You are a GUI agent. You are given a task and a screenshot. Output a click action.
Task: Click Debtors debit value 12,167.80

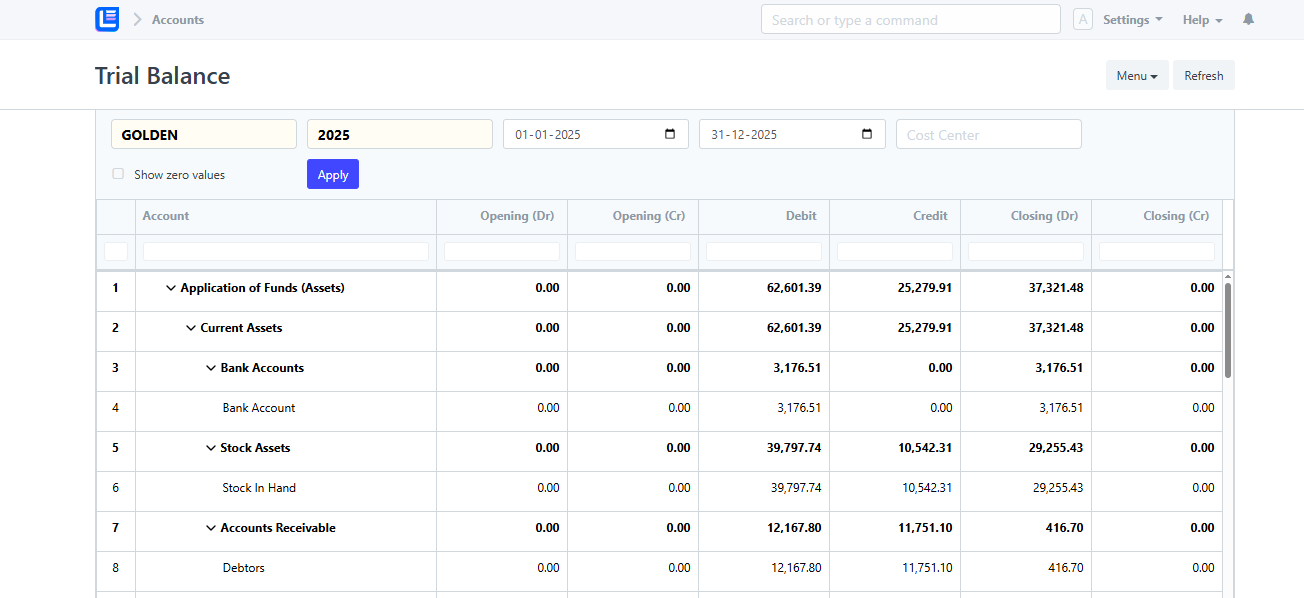click(797, 568)
